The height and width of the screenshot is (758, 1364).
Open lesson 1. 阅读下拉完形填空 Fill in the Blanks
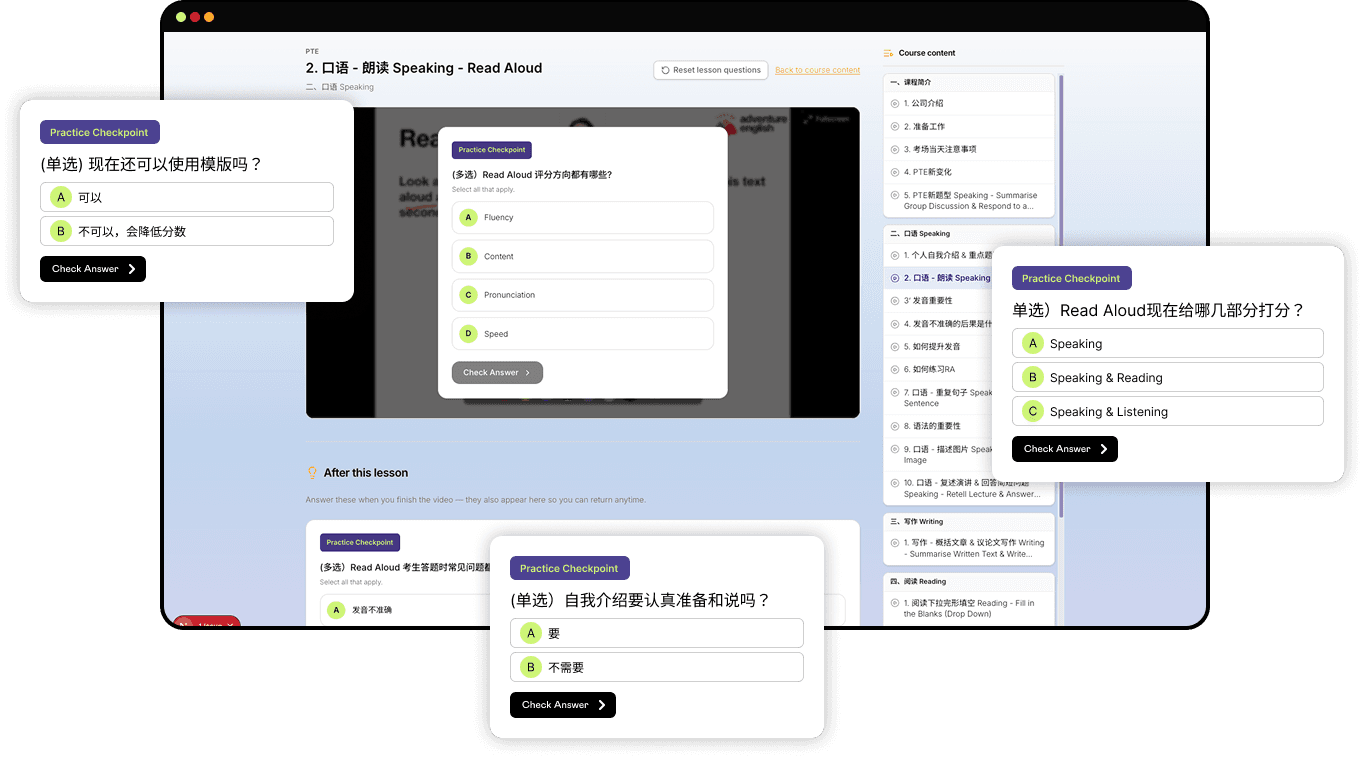968,608
